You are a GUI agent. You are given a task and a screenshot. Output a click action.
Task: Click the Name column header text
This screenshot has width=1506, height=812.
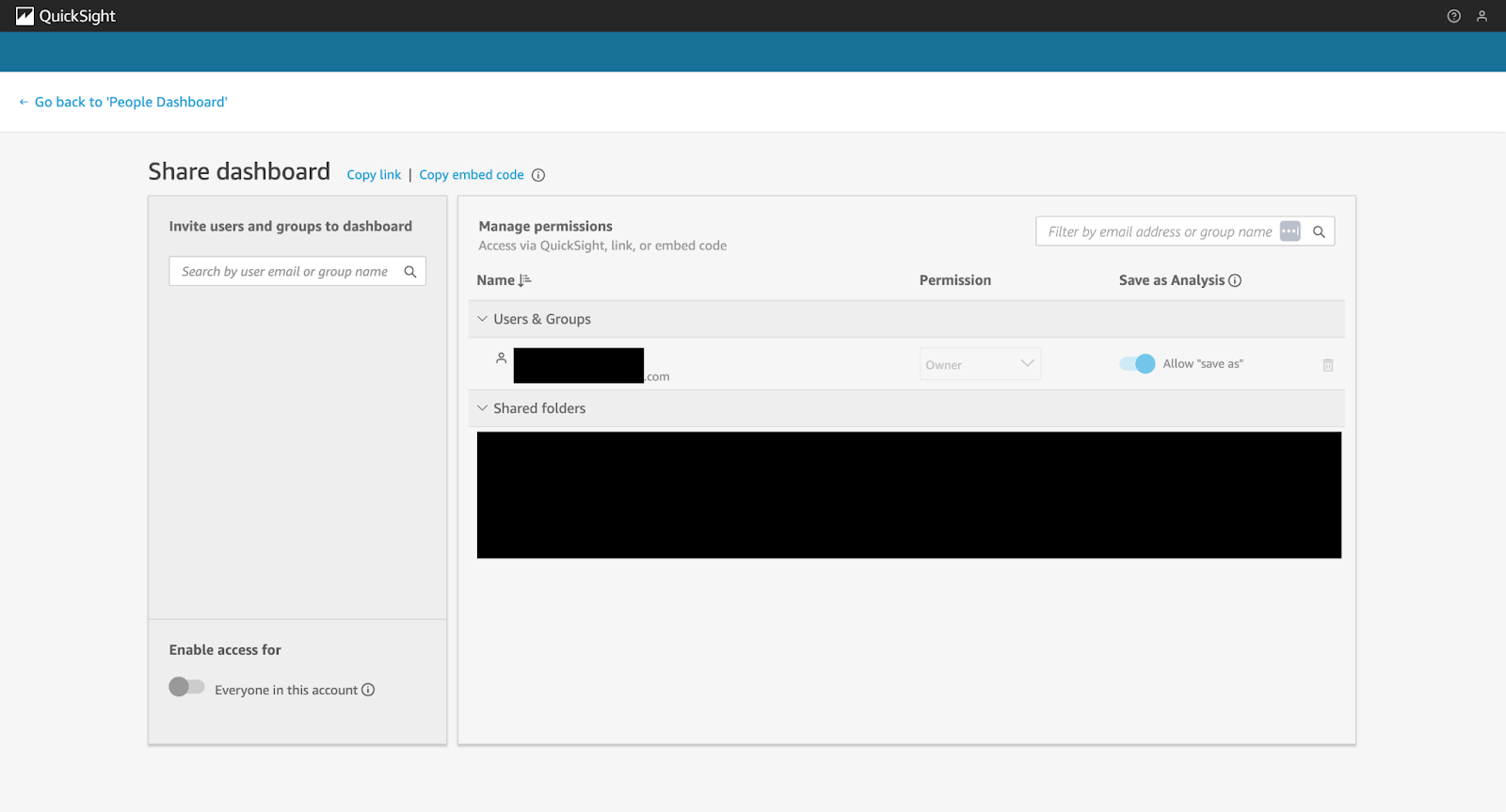coord(495,280)
